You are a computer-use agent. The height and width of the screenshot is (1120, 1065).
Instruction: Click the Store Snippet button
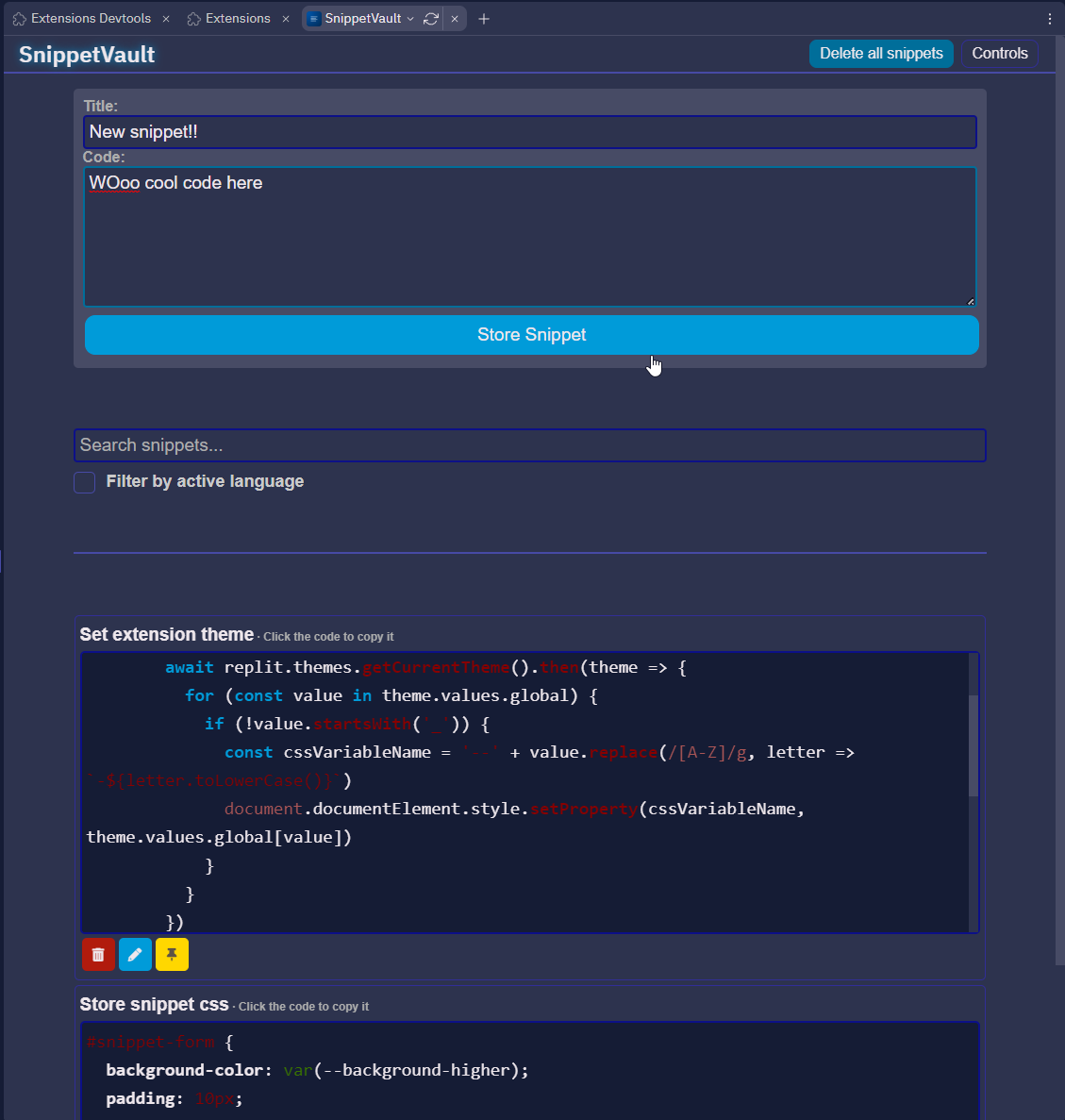tap(531, 335)
